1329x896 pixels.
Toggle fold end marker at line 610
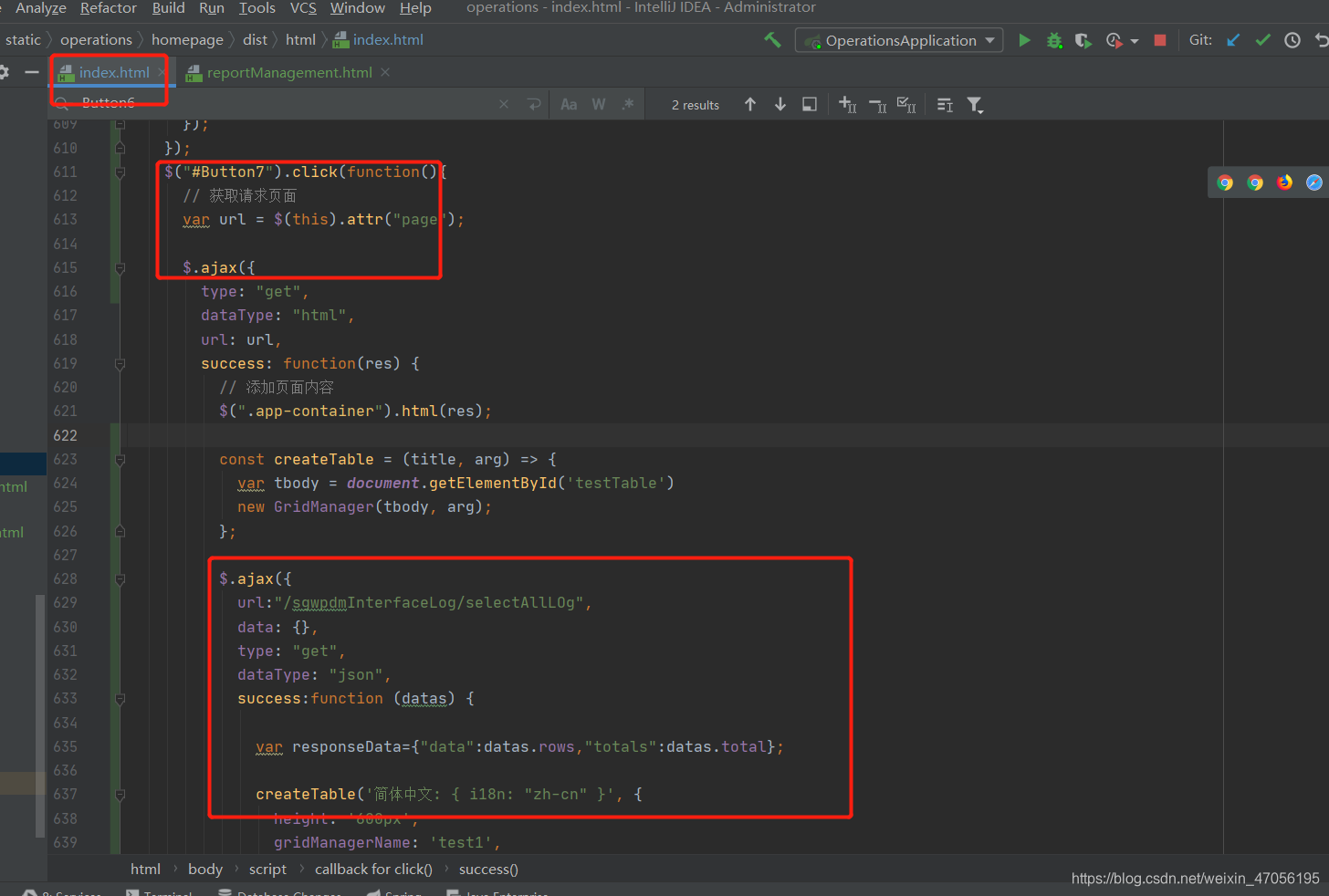pos(120,148)
